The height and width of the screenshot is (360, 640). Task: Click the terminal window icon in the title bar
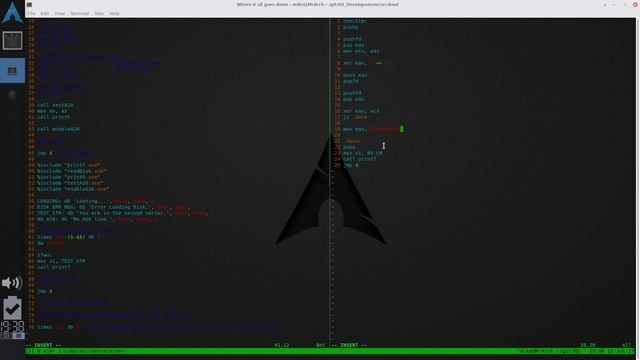(29, 4)
